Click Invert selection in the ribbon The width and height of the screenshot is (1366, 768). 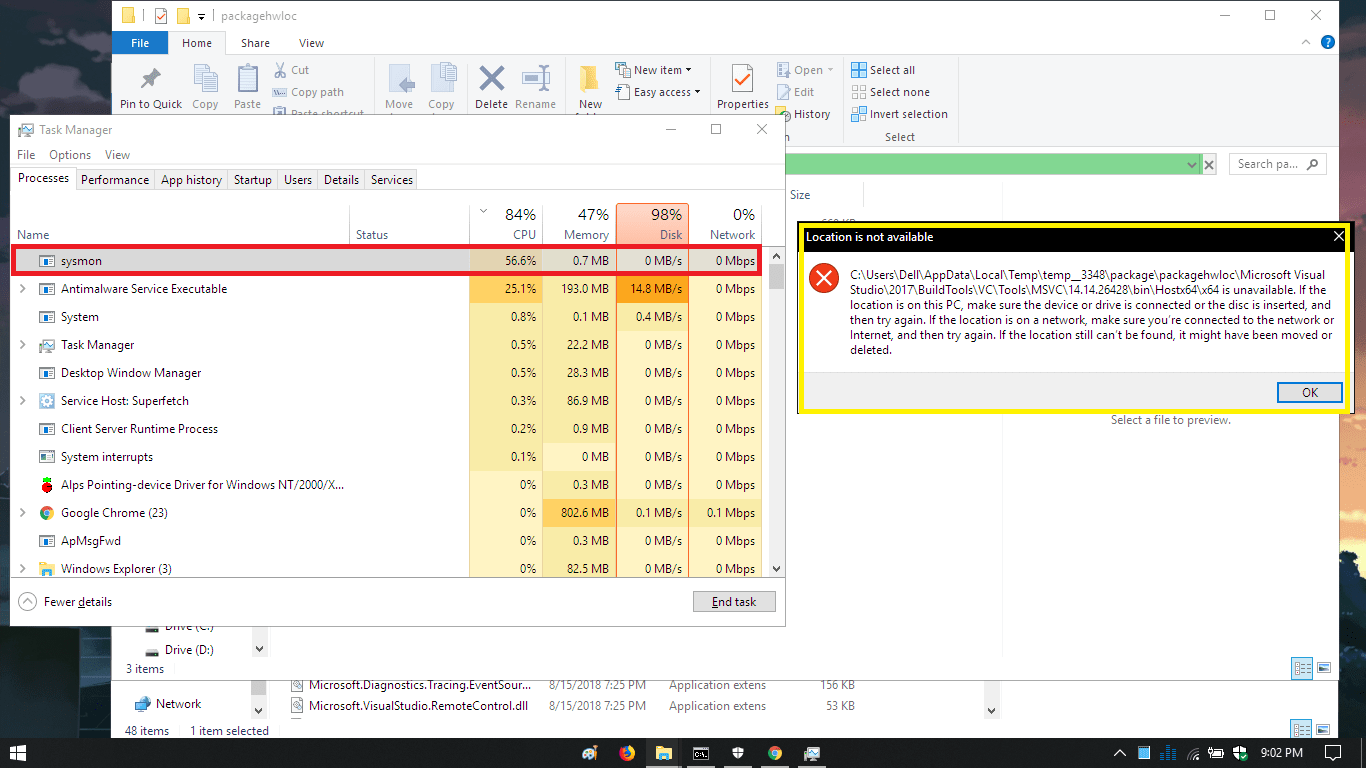[899, 114]
